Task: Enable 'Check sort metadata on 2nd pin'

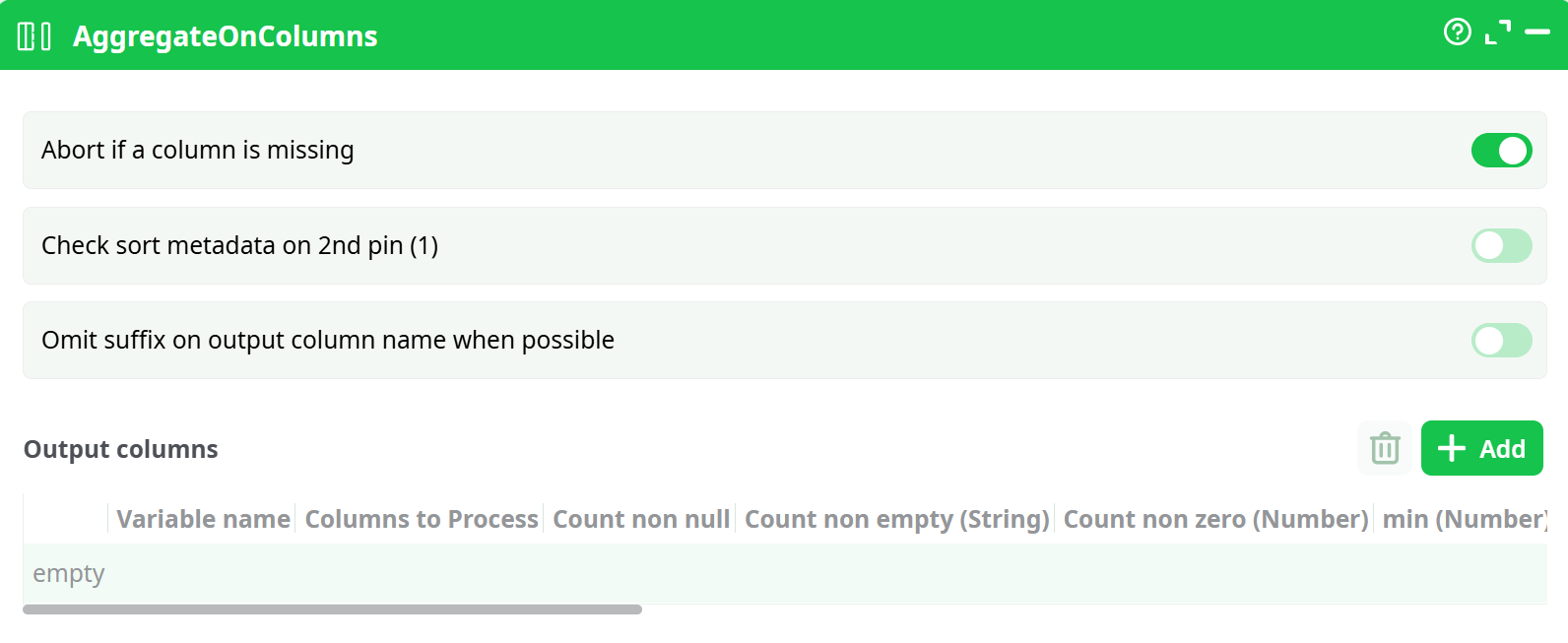Action: coord(1501,245)
